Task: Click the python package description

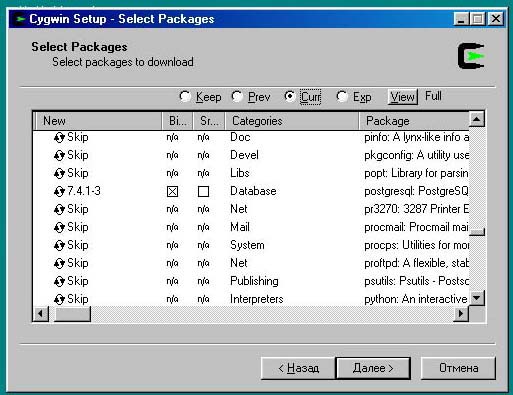Action: [x=416, y=299]
